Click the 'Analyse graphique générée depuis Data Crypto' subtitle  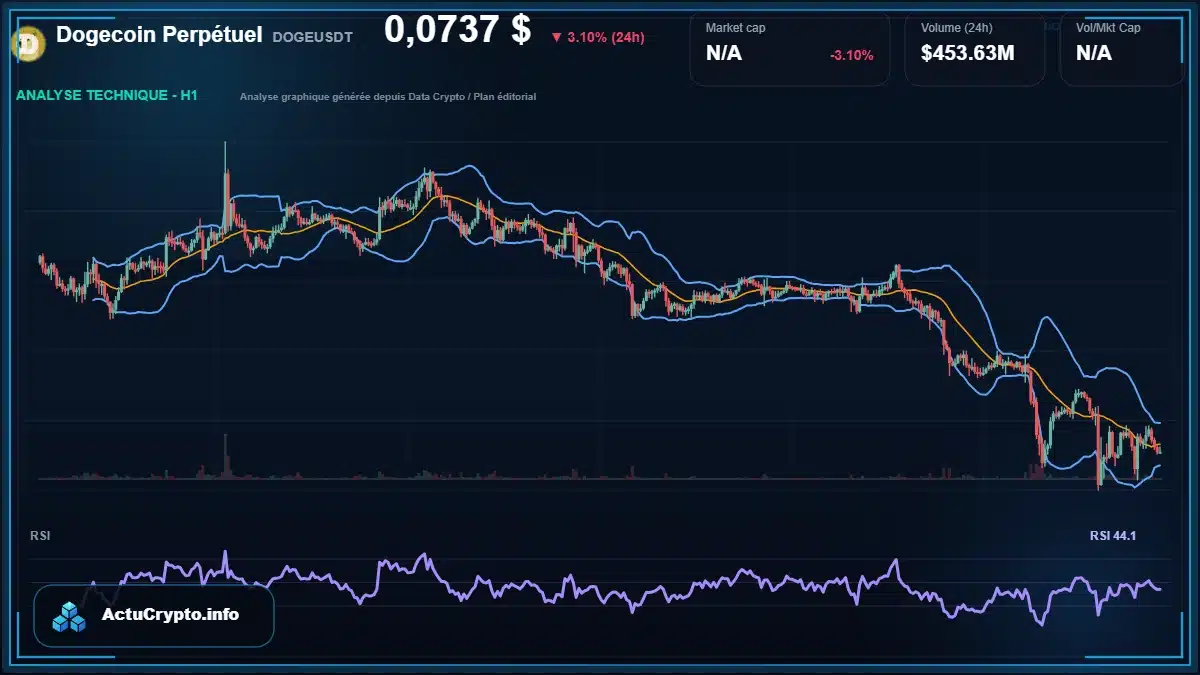[x=388, y=97]
